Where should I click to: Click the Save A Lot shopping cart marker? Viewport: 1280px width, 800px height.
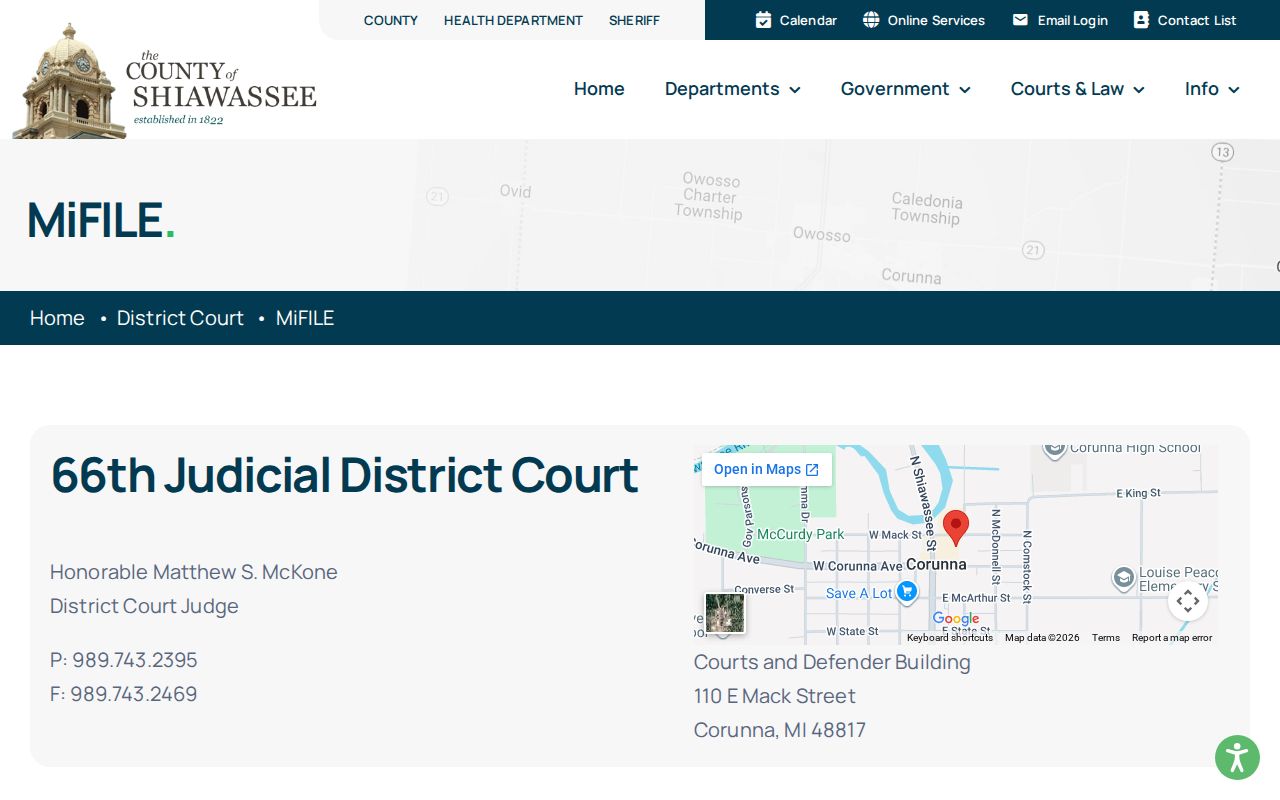(x=906, y=591)
